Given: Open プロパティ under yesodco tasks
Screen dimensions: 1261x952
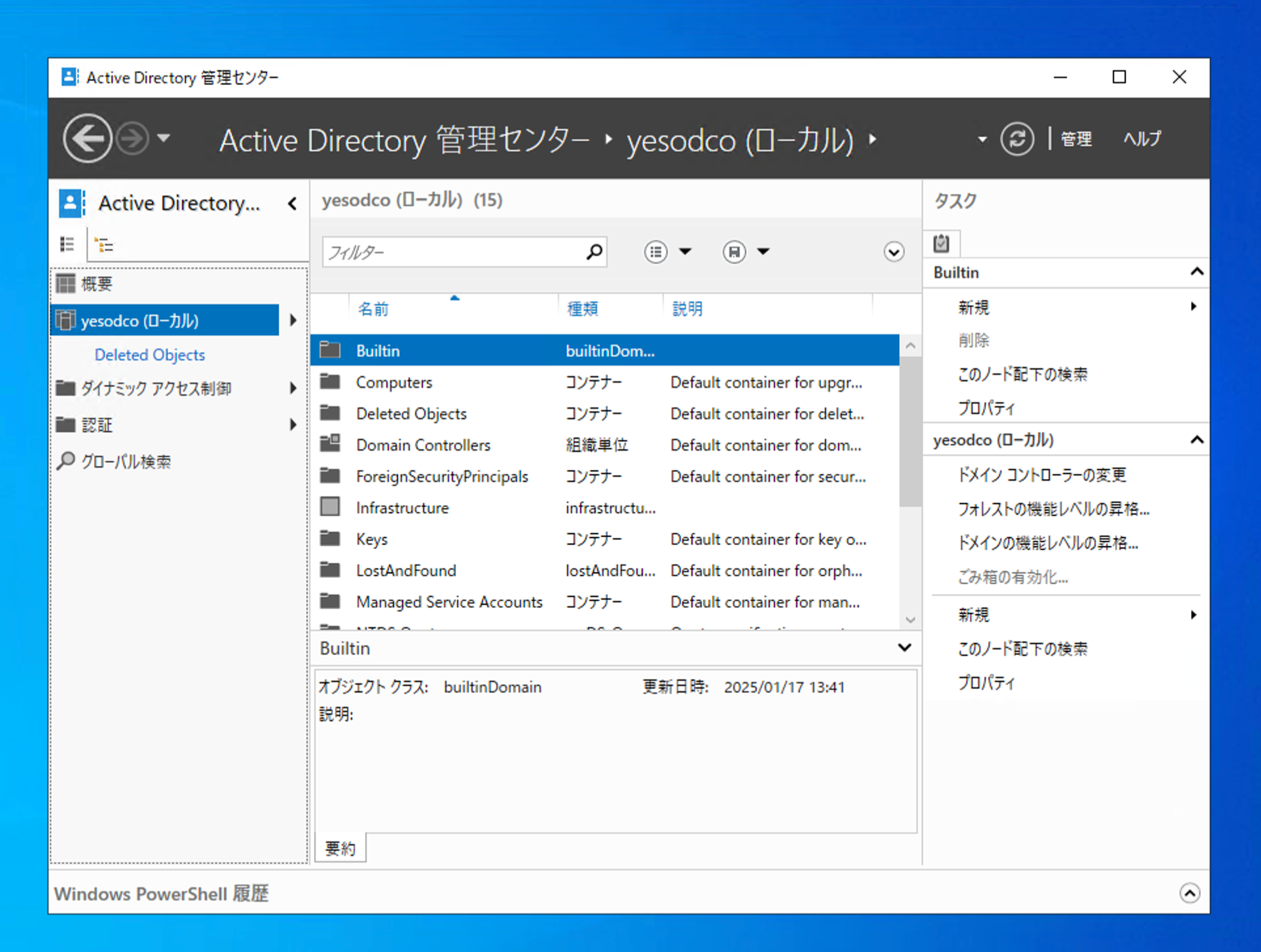Looking at the screenshot, I should pos(986,683).
